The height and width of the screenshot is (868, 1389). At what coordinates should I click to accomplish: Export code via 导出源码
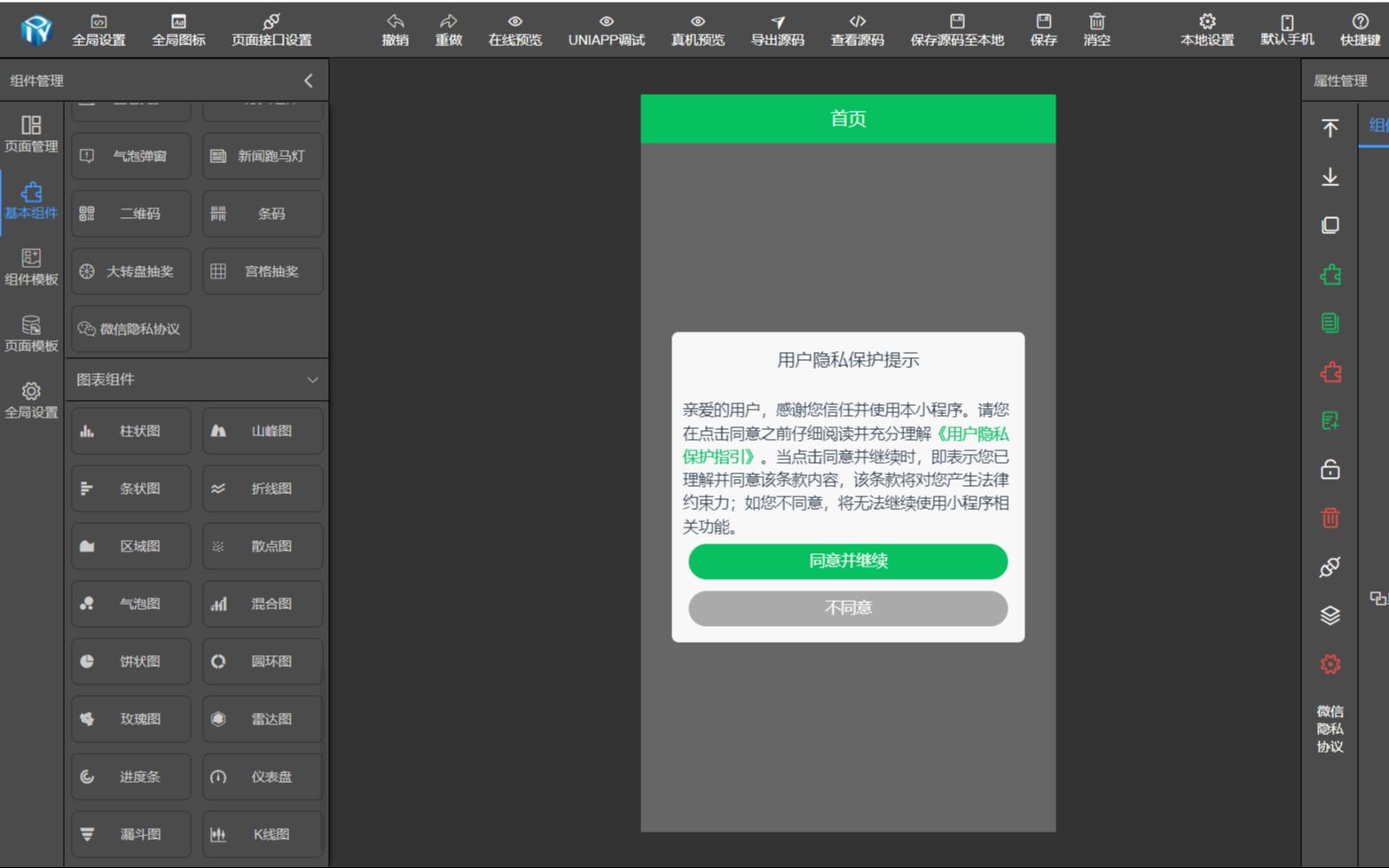tap(778, 30)
